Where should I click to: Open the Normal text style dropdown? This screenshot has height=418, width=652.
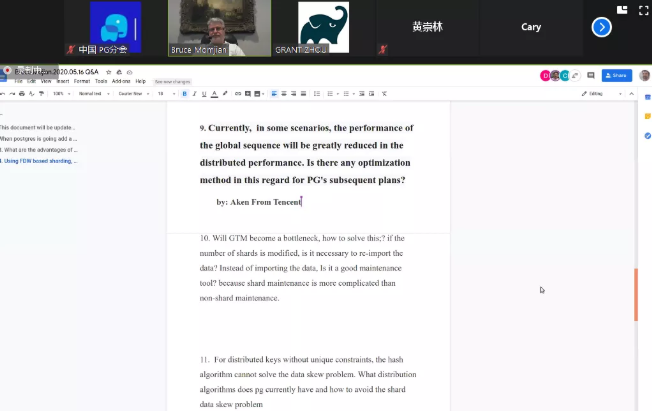coord(91,93)
